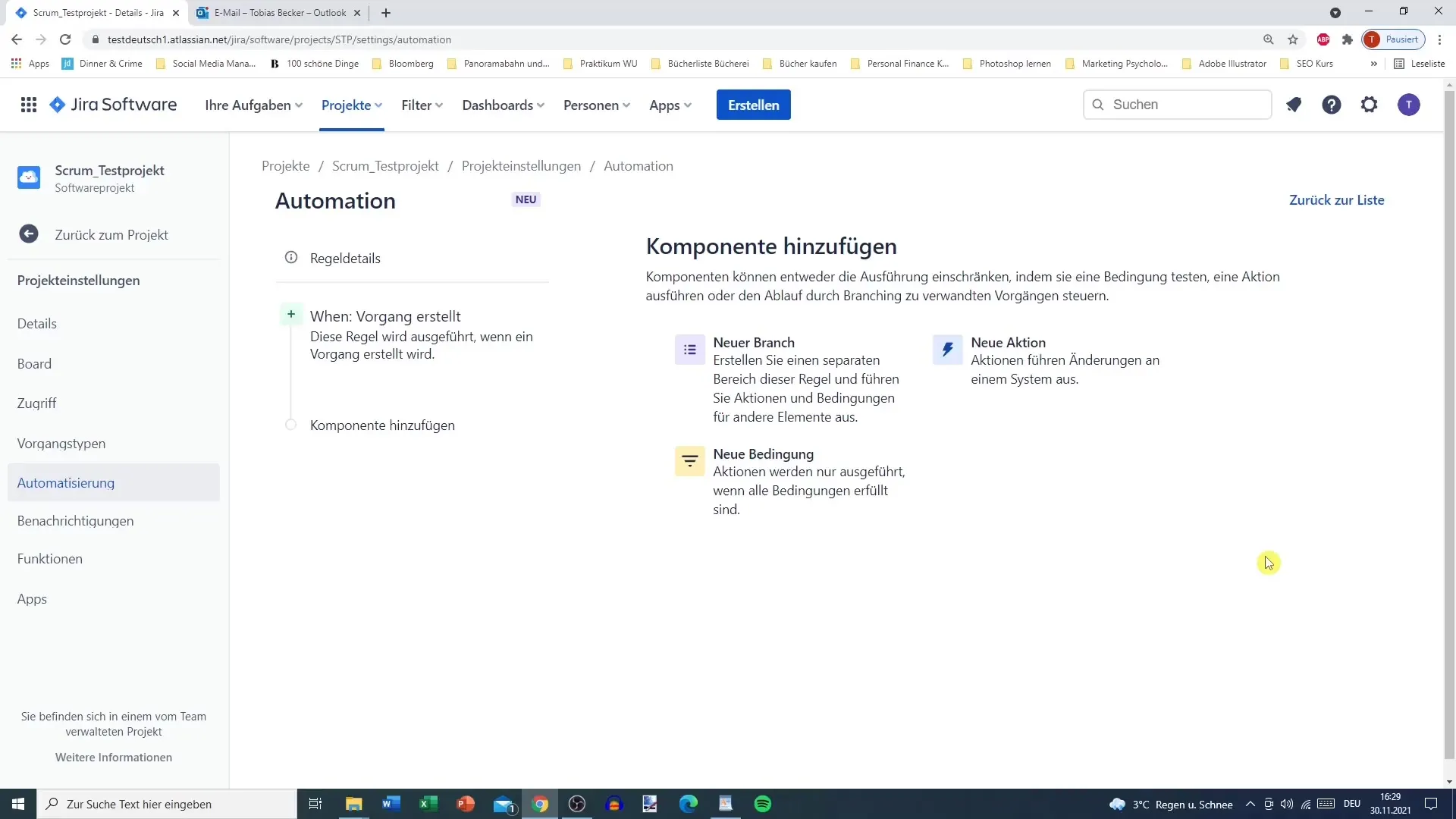This screenshot has width=1456, height=819.
Task: Expand the 'Ihre Aufgaben' dropdown menu
Action: 254,104
